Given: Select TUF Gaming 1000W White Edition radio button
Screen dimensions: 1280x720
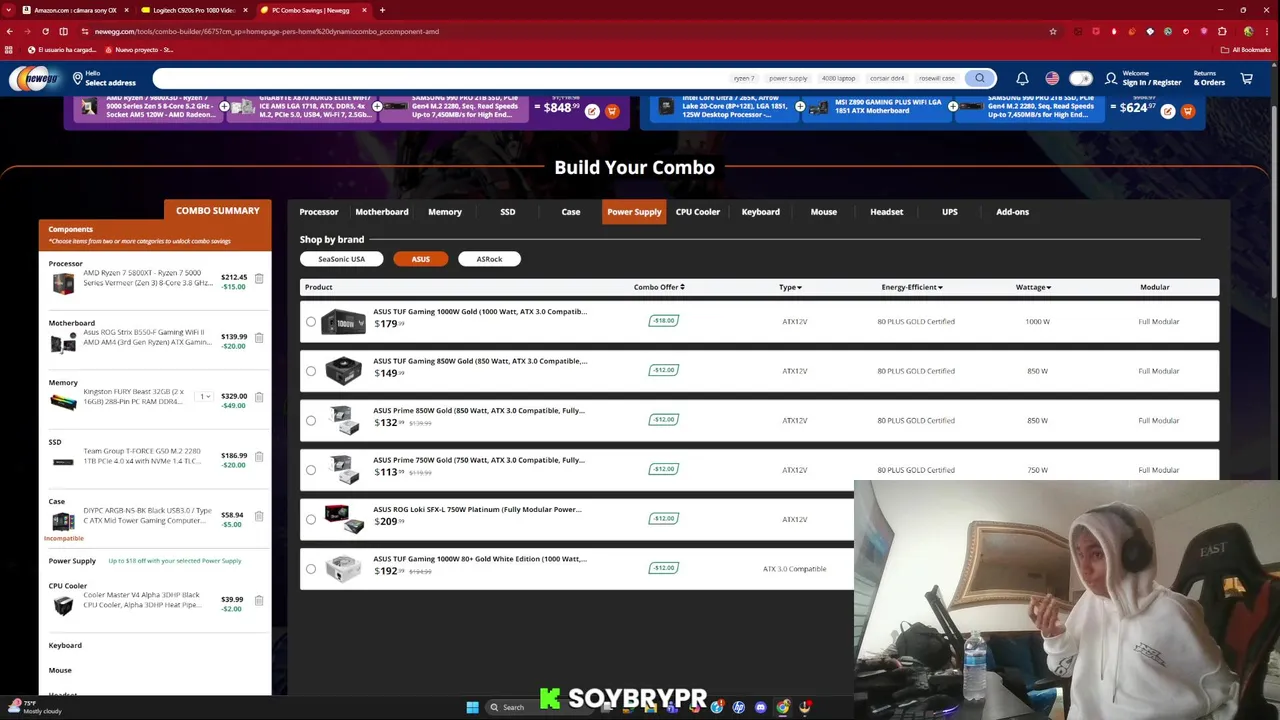Looking at the screenshot, I should tap(311, 569).
